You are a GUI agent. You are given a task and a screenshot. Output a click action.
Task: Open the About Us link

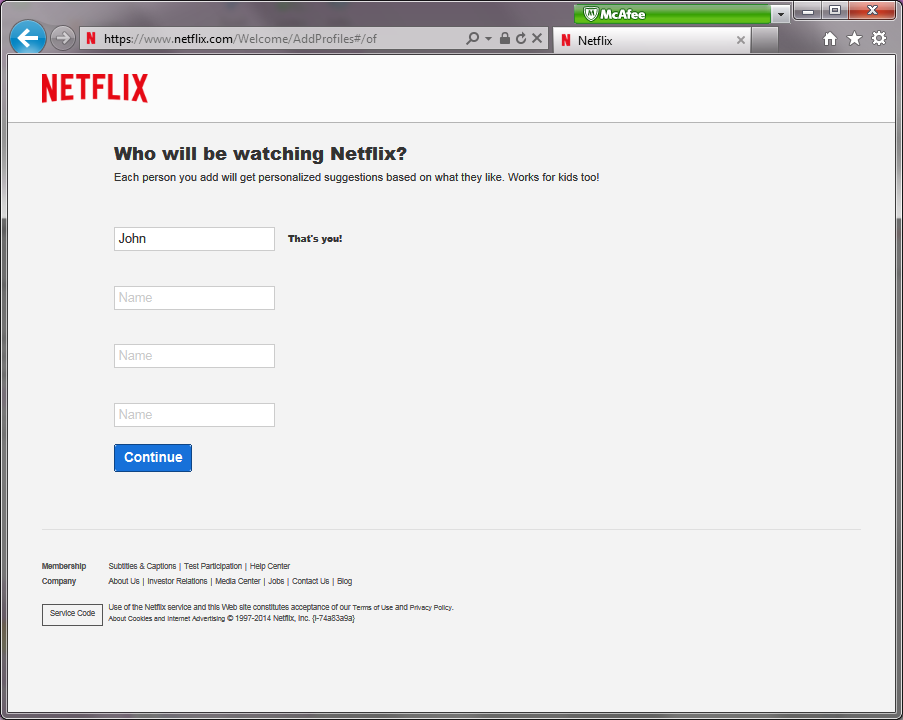coord(124,581)
